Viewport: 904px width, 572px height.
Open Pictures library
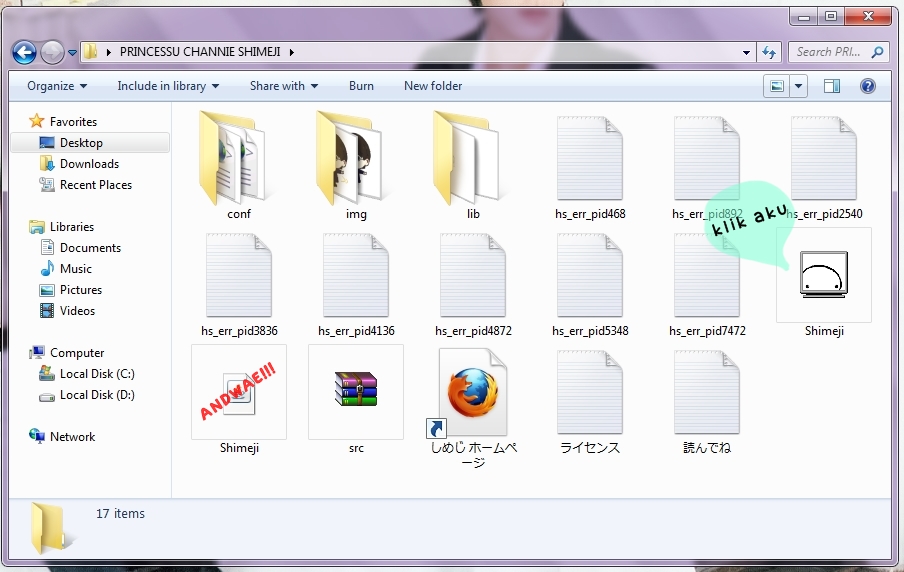pyautogui.click(x=81, y=289)
